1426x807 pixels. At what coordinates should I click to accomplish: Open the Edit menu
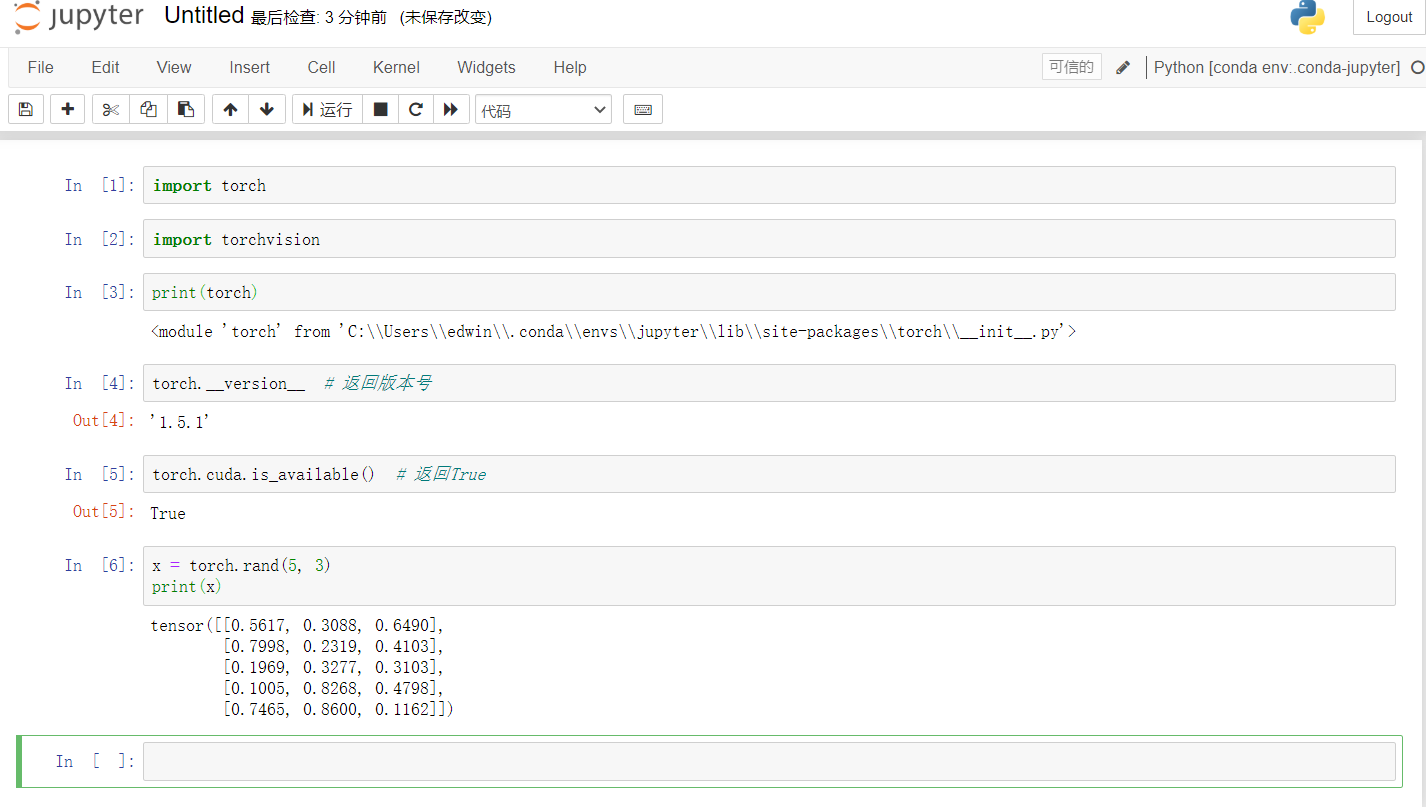pos(105,67)
